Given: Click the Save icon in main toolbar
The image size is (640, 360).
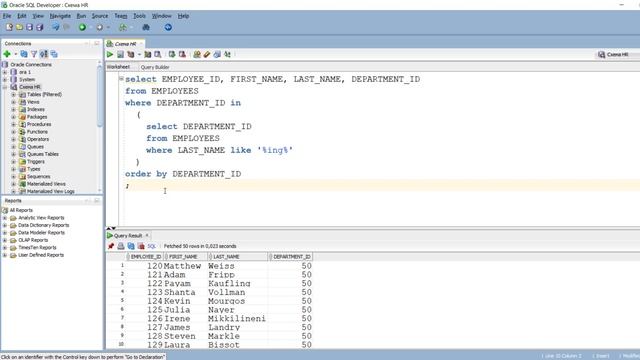Looking at the screenshot, I should (x=29, y=27).
